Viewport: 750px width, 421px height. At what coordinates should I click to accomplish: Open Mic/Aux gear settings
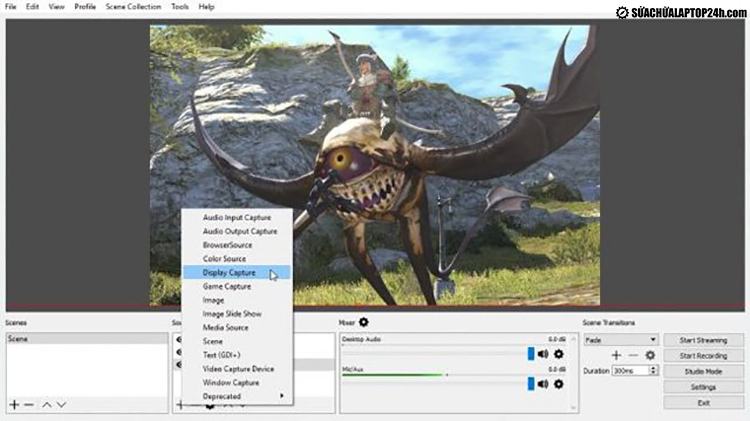coord(559,384)
